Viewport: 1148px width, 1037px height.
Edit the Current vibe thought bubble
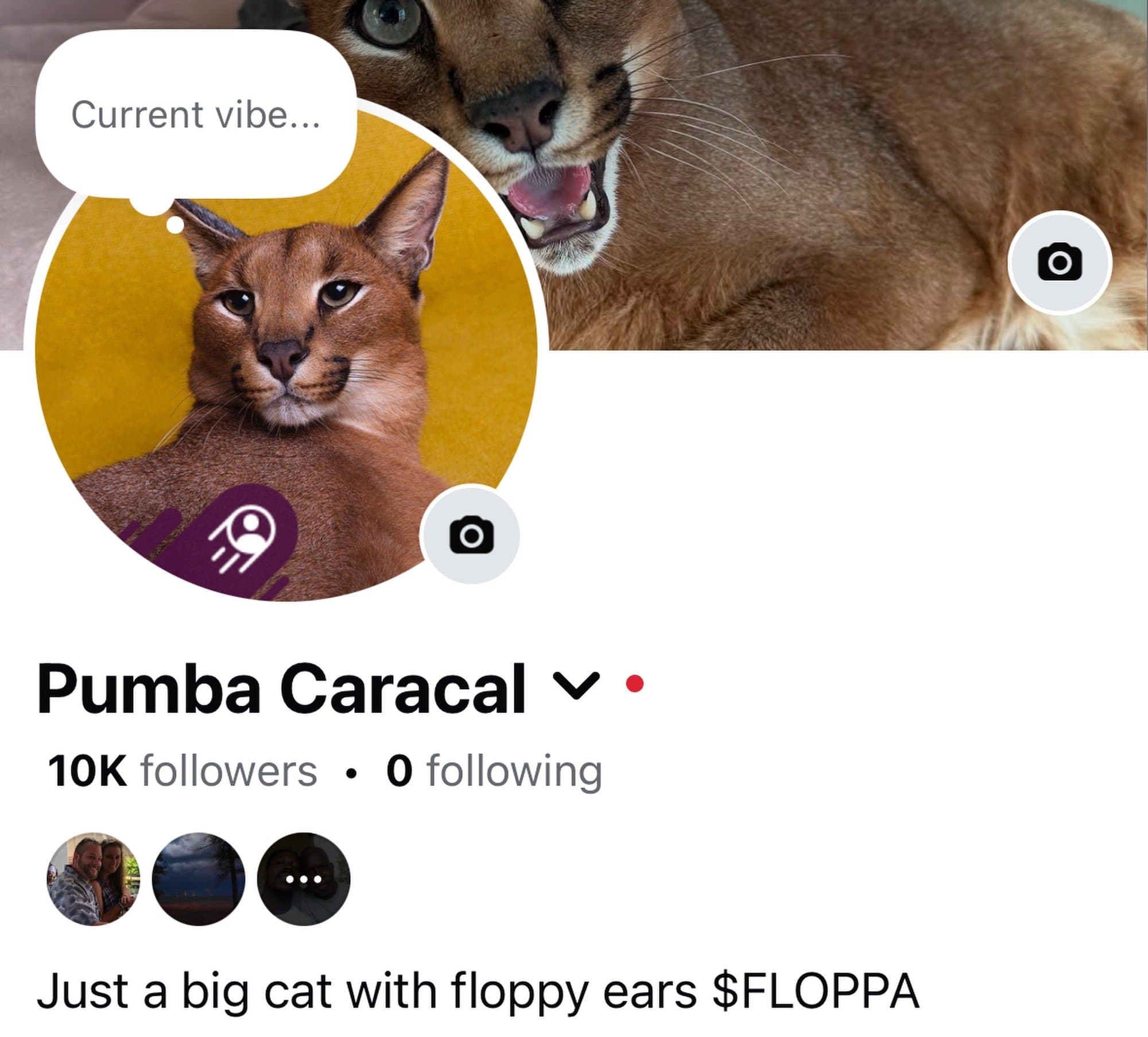pyautogui.click(x=195, y=114)
